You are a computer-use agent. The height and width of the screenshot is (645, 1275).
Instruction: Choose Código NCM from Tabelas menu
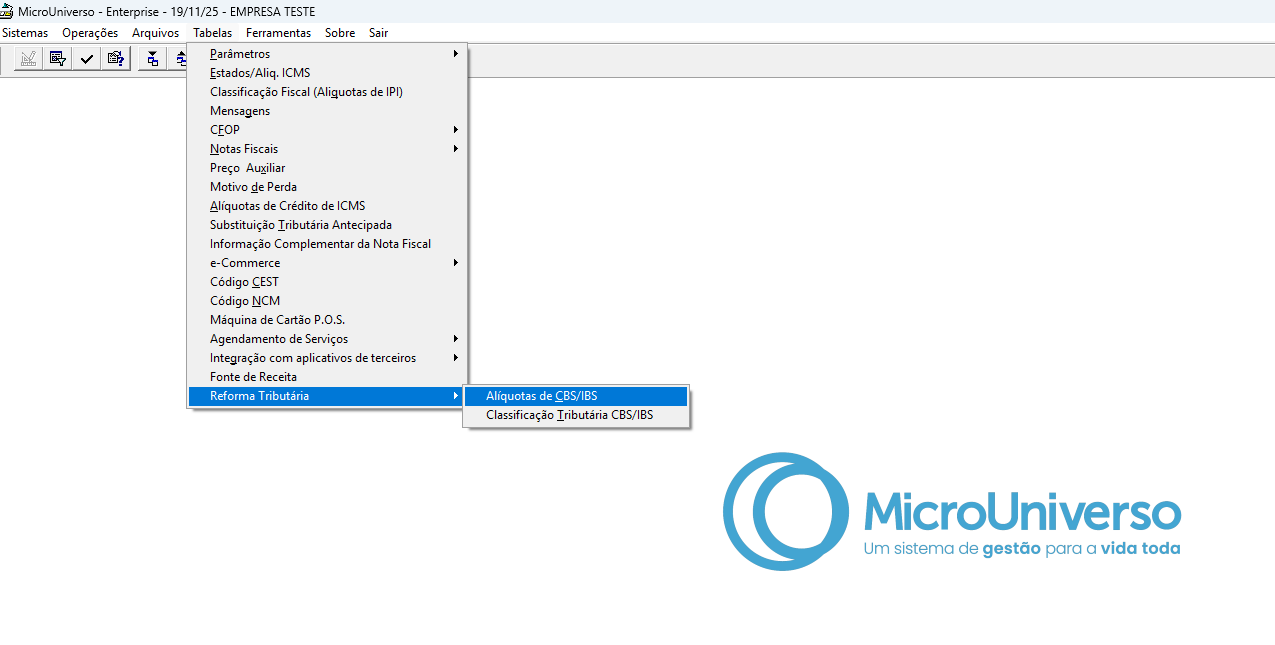point(245,301)
